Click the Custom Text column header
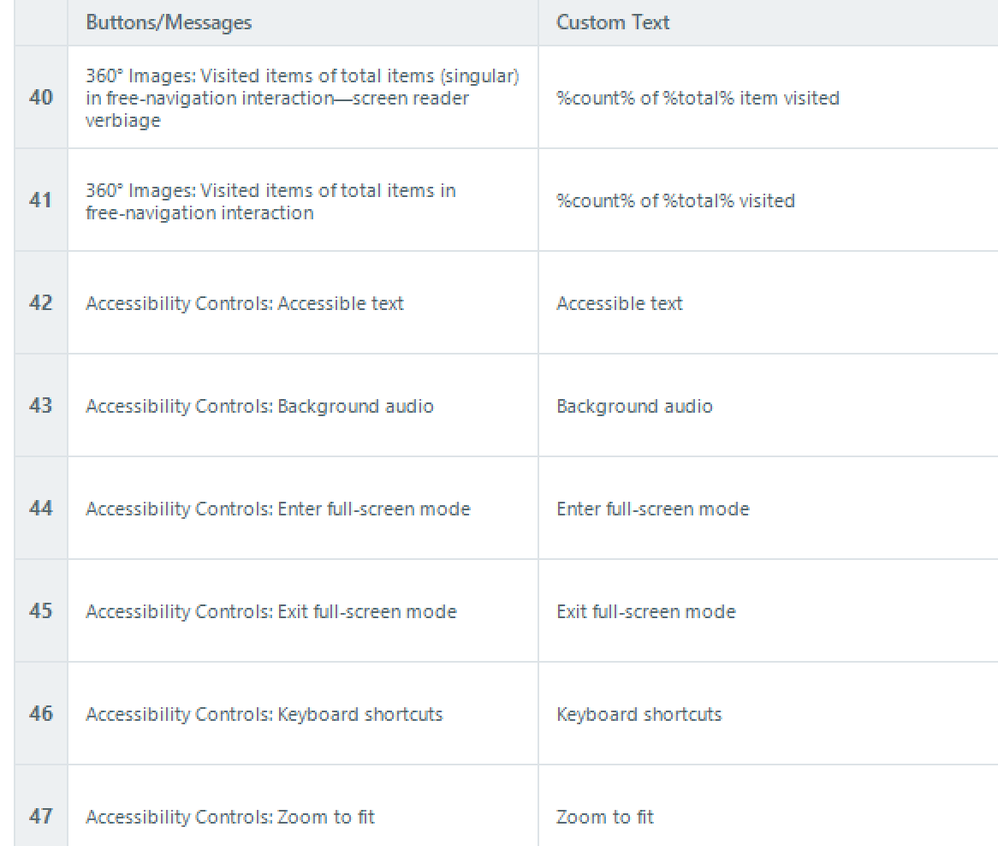998x846 pixels. 613,22
